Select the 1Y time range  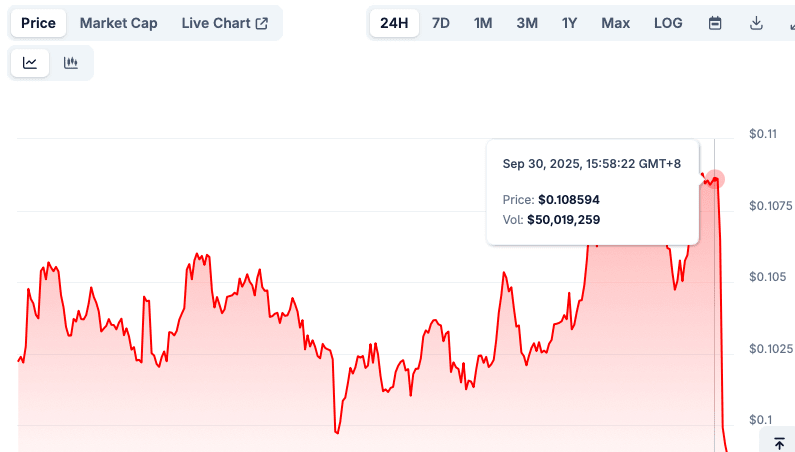570,23
